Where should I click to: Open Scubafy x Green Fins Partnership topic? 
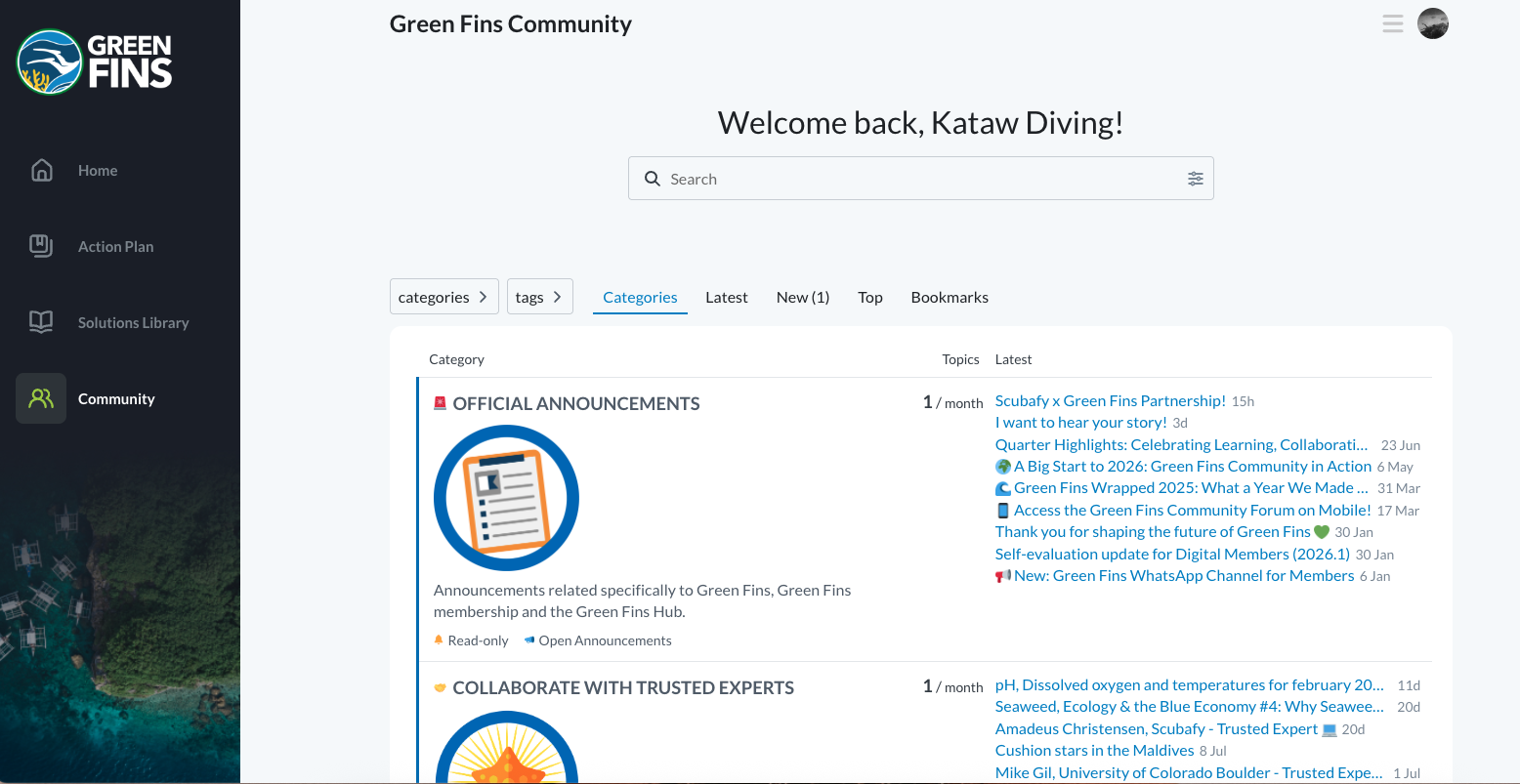pyautogui.click(x=1110, y=400)
